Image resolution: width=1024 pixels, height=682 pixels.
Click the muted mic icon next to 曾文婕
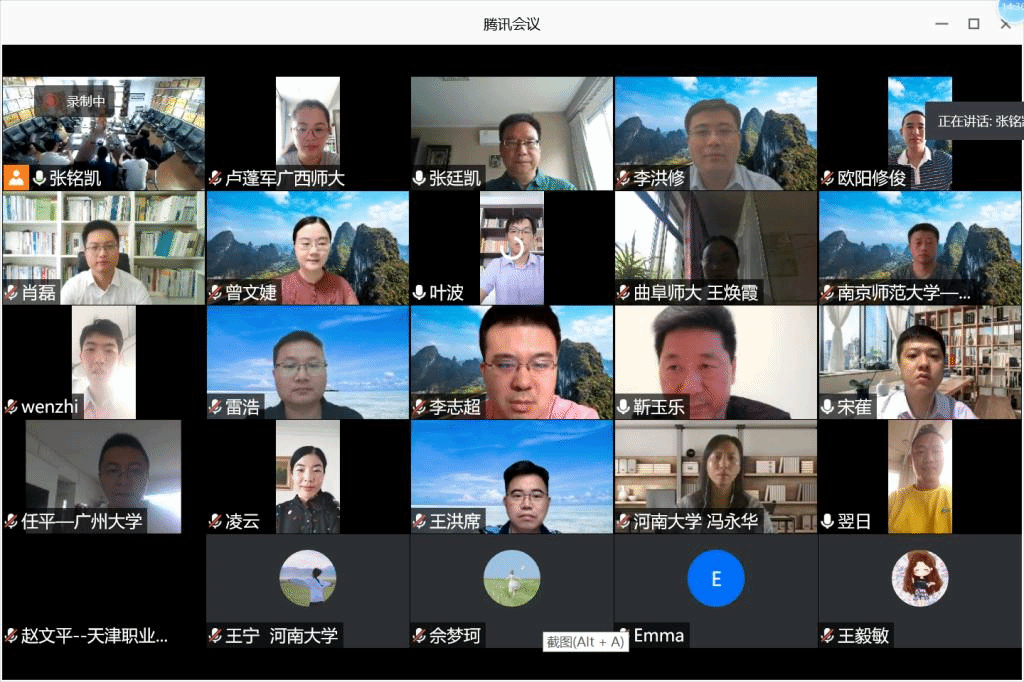click(x=215, y=292)
